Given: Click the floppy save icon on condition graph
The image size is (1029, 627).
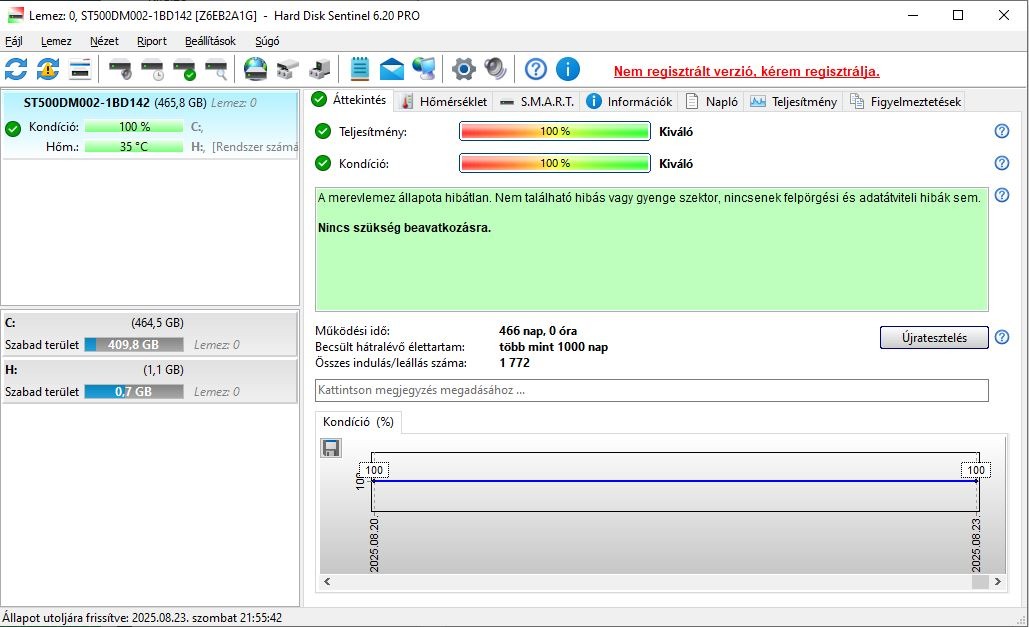Looking at the screenshot, I should pyautogui.click(x=331, y=448).
